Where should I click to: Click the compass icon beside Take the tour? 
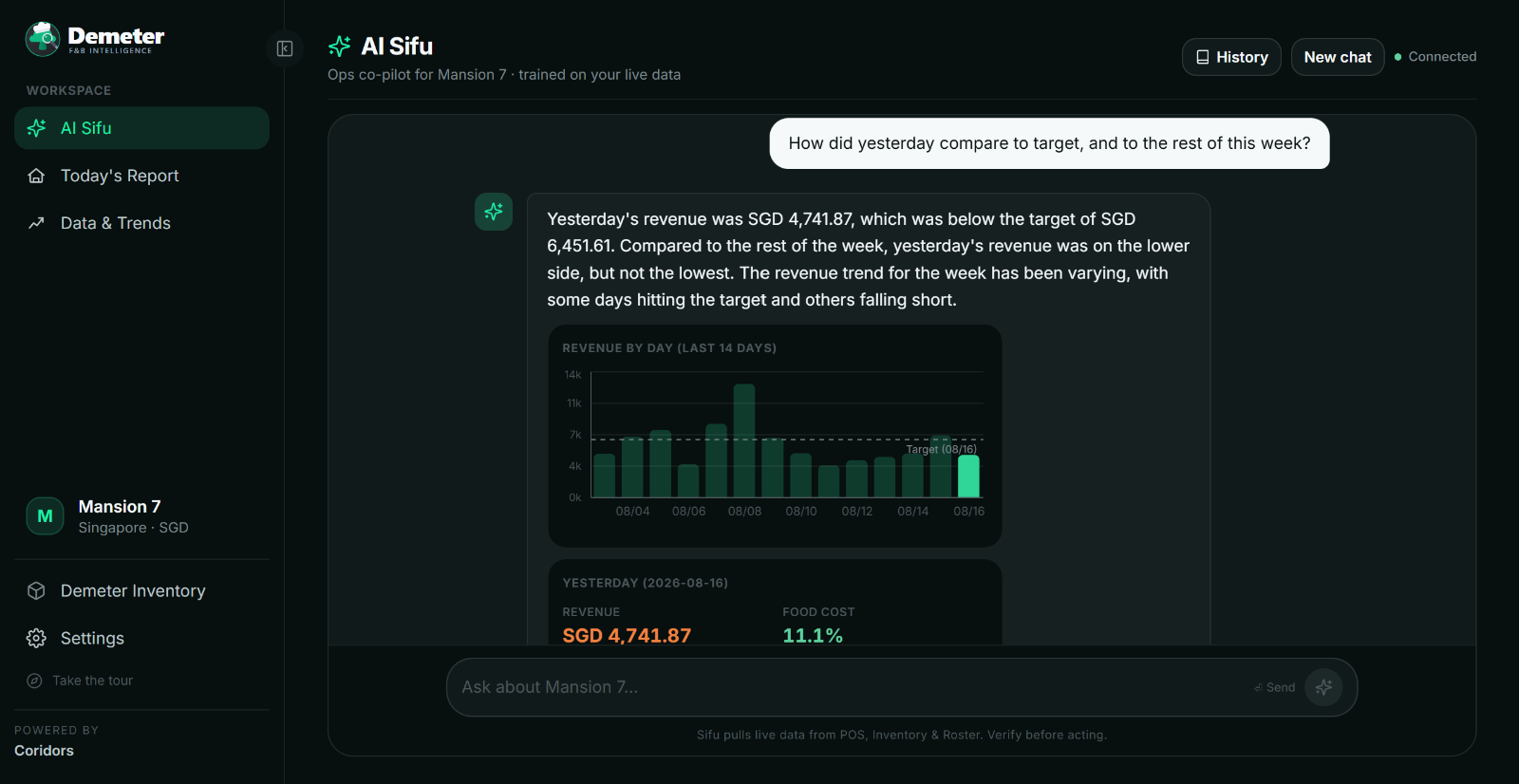35,681
